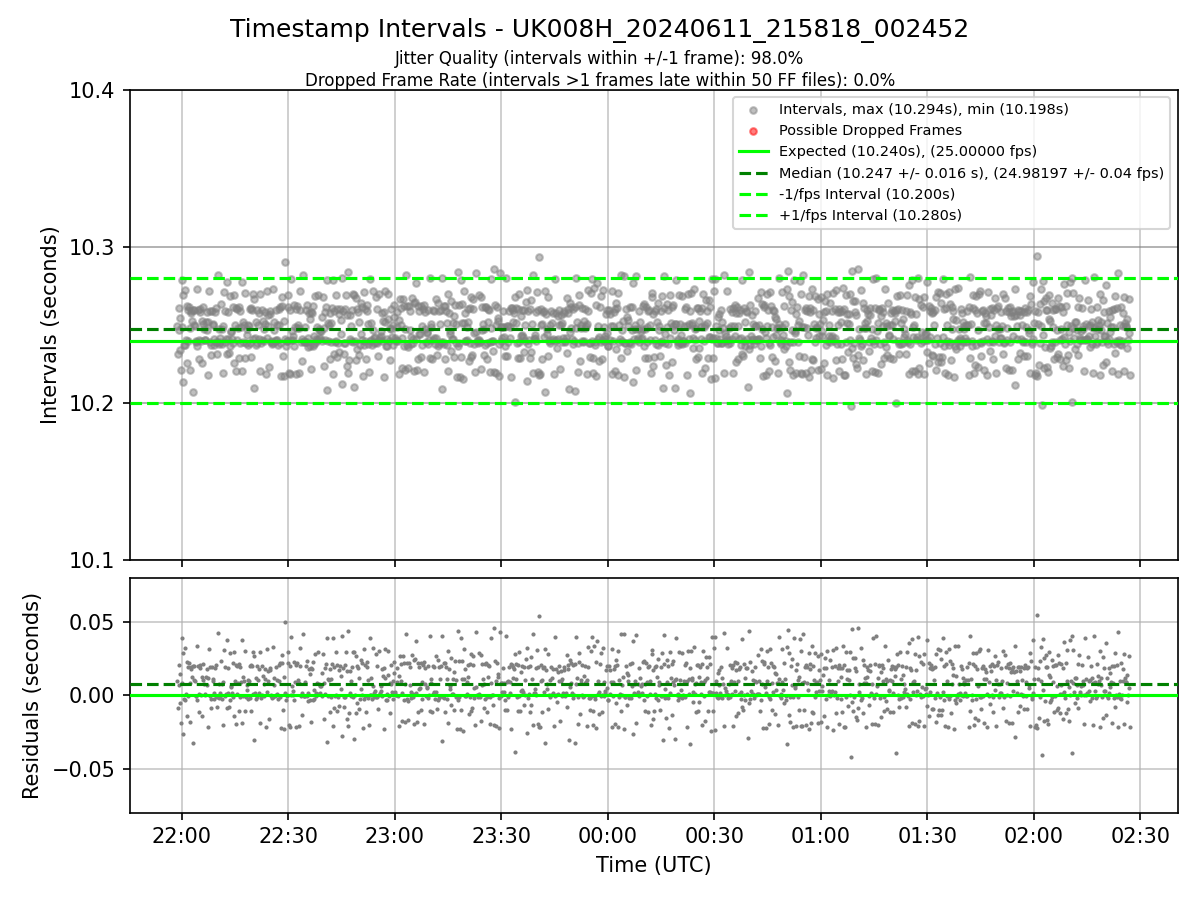
Task: Click the "Dropped Frame Rate" subtitle line
Action: [599, 80]
